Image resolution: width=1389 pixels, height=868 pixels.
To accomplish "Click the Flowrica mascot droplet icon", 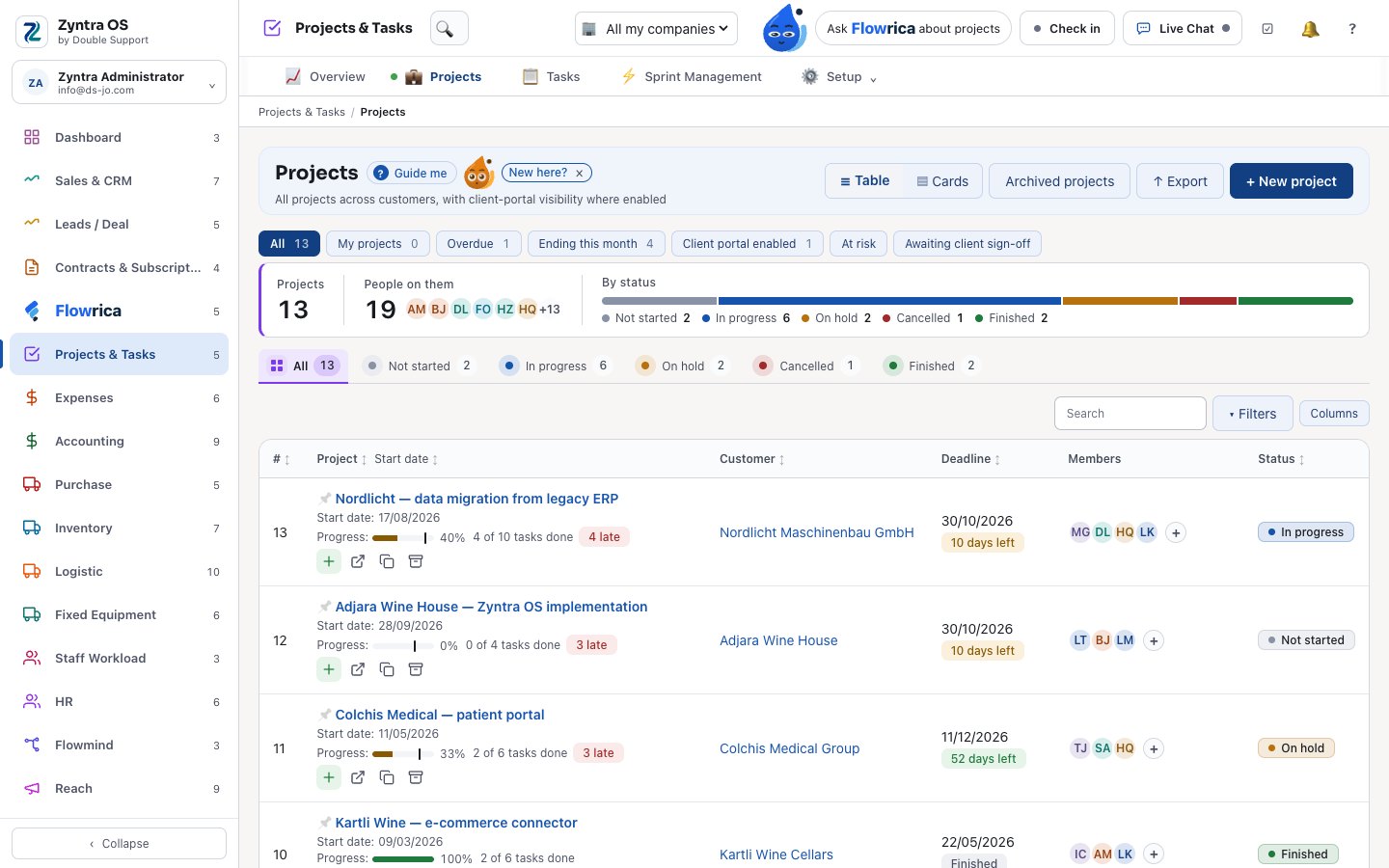I will point(783,29).
